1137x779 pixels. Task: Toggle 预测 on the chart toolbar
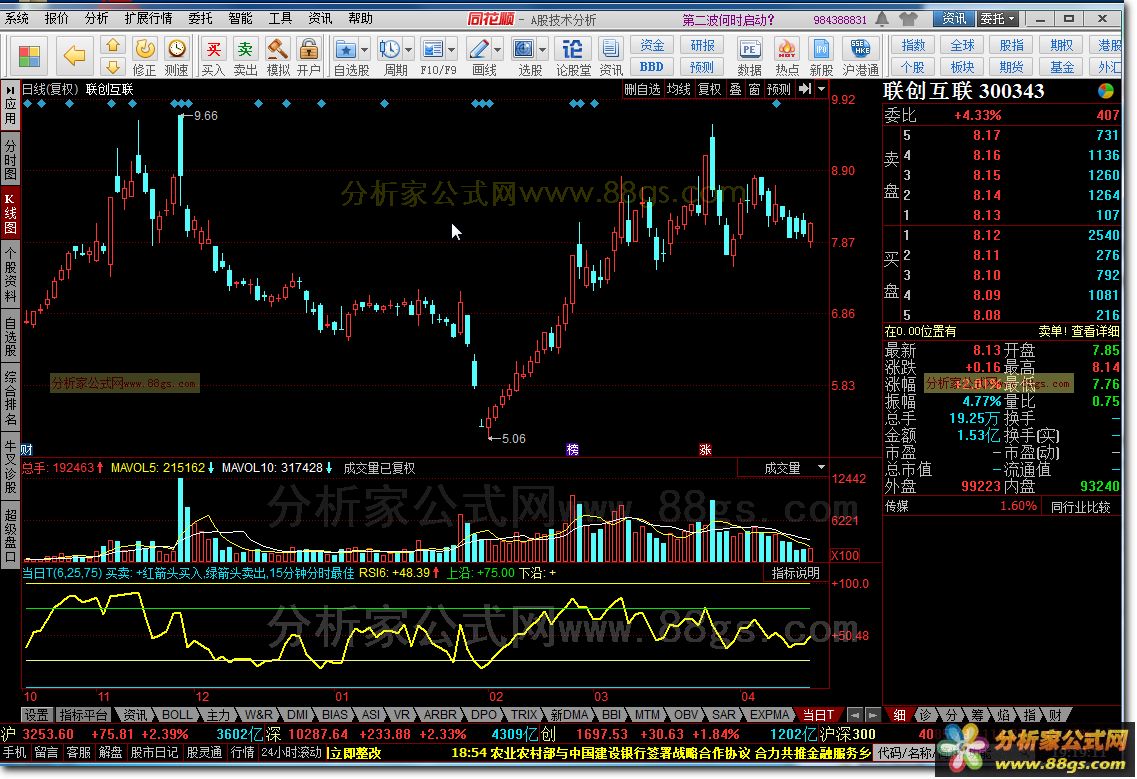(779, 89)
